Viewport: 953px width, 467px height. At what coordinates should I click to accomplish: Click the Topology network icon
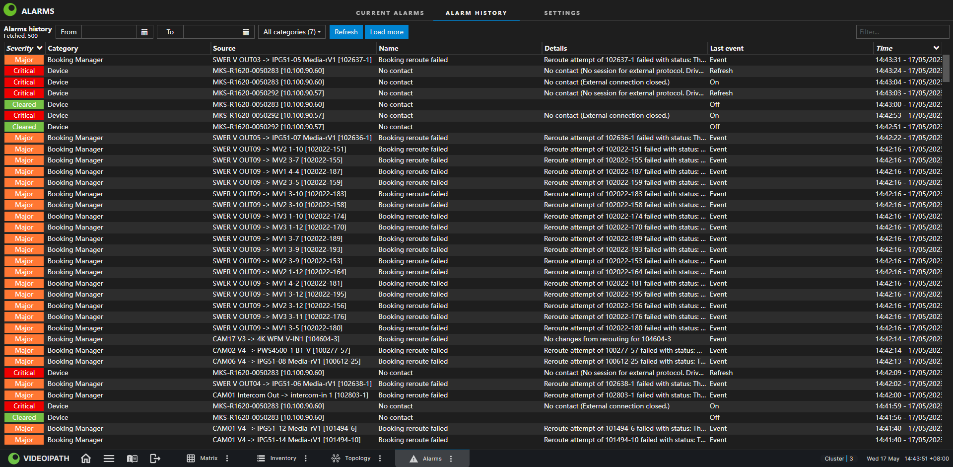tap(335, 458)
